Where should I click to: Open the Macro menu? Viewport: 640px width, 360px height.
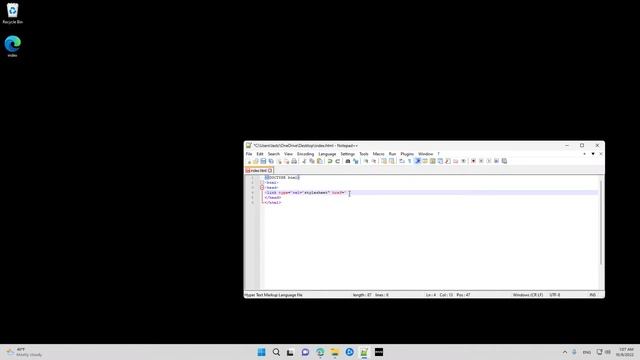tap(378, 154)
